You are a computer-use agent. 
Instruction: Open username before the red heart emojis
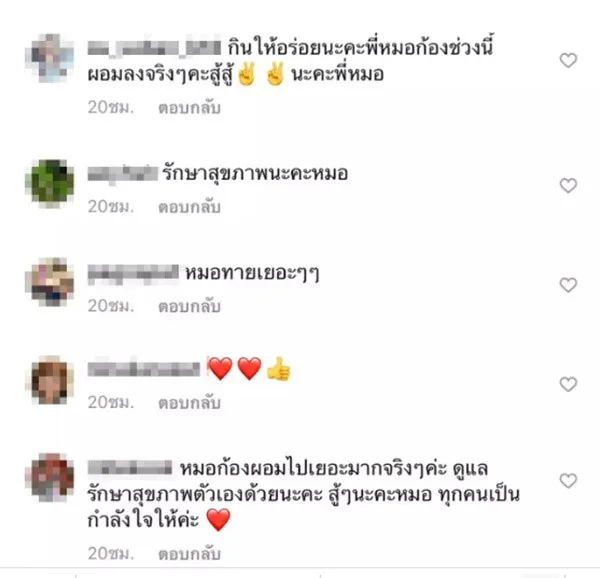click(x=144, y=369)
